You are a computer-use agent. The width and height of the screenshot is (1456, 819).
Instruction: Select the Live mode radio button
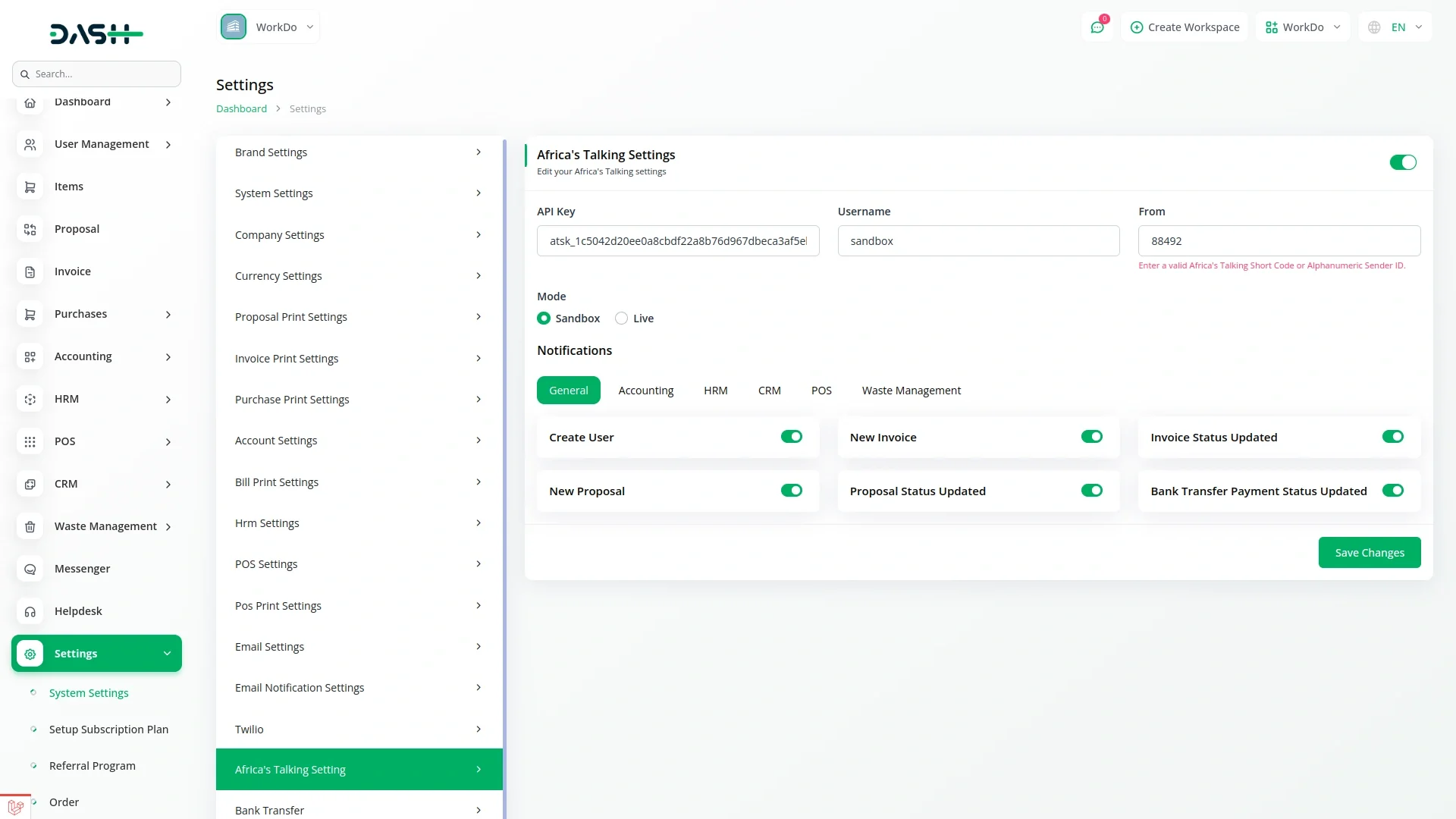click(621, 318)
